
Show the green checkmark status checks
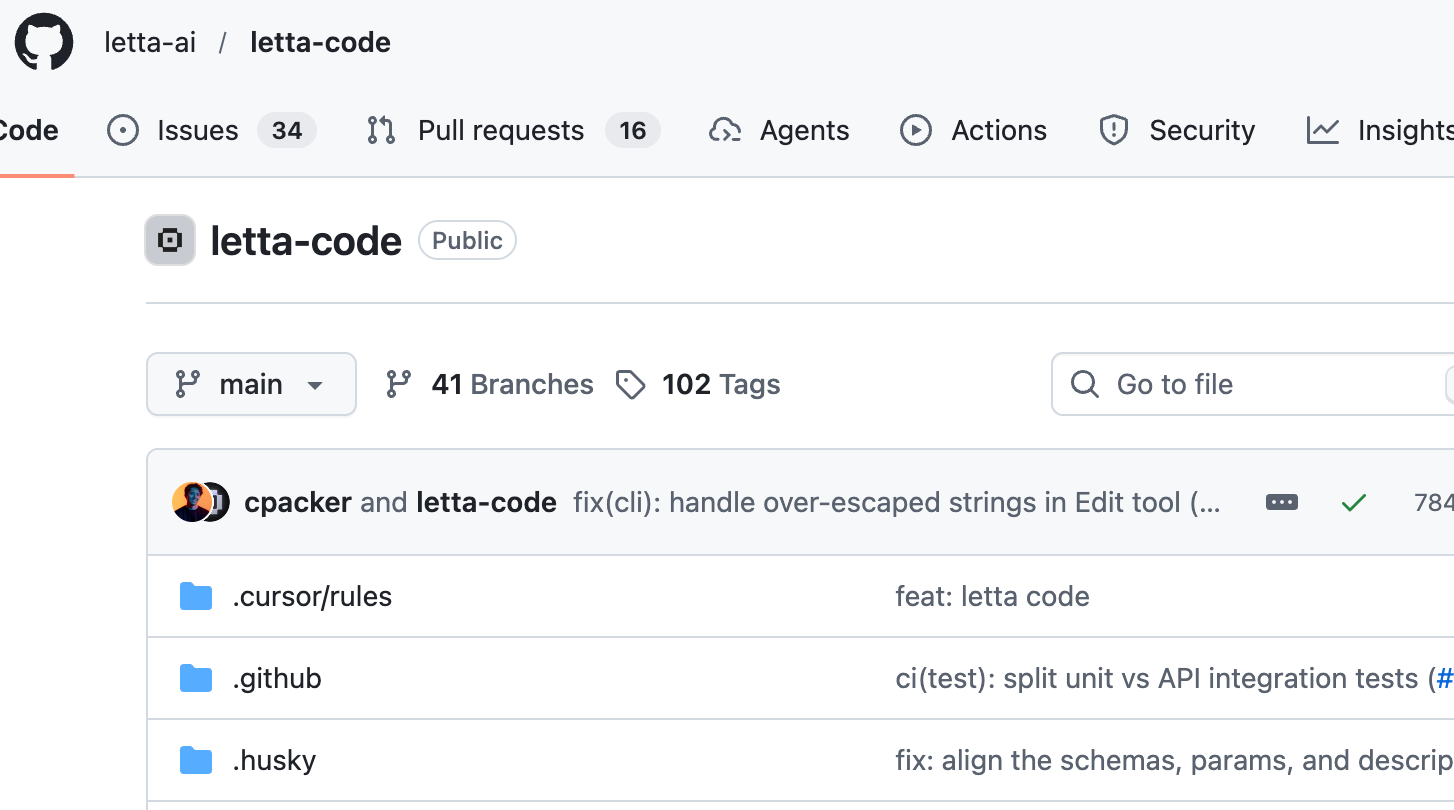(x=1354, y=503)
